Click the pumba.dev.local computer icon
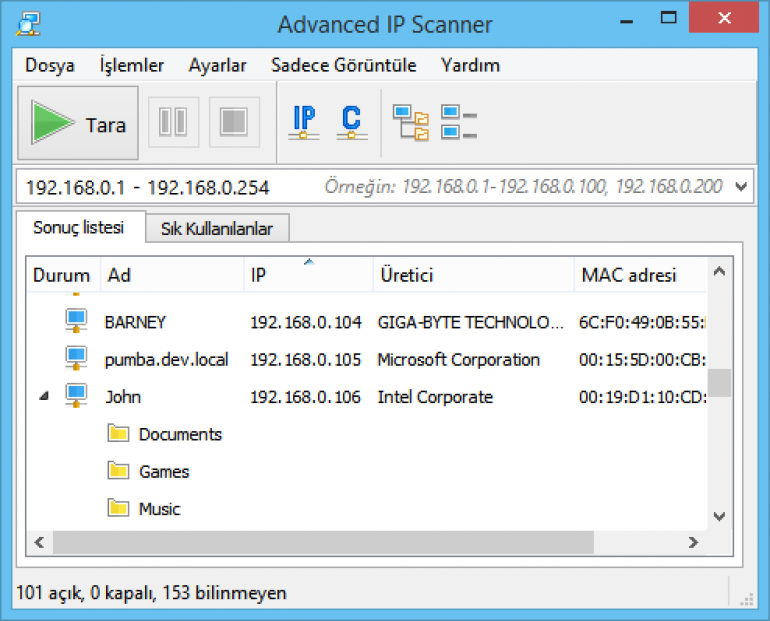 tap(76, 358)
